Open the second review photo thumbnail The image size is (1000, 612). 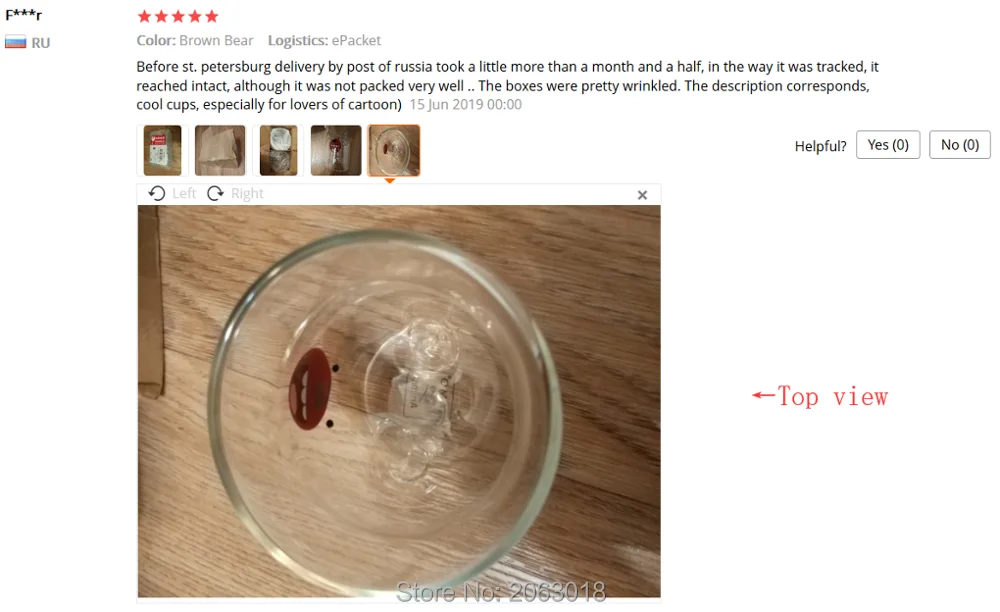(x=220, y=150)
